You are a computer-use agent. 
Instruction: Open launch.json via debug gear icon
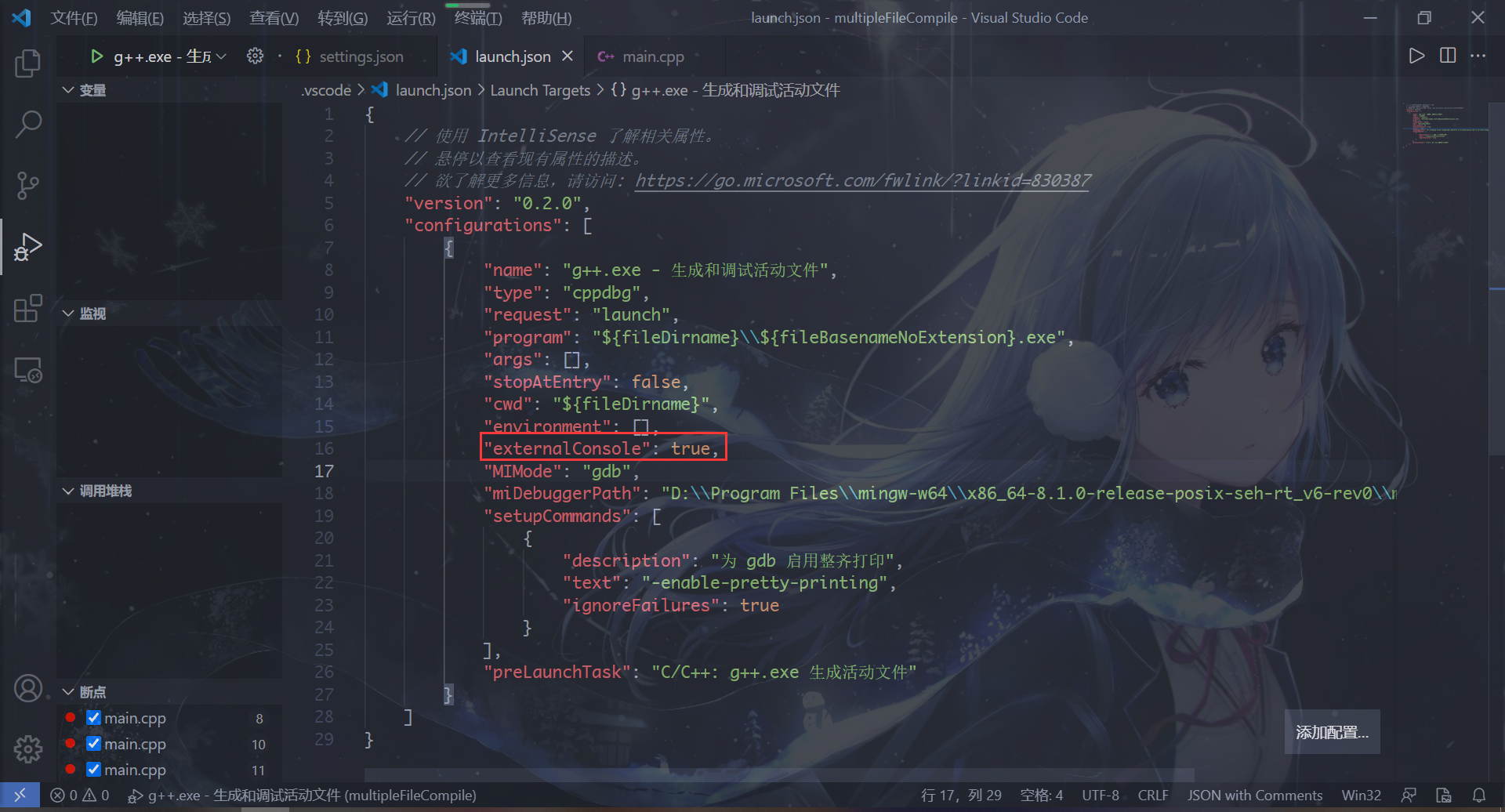pos(256,56)
